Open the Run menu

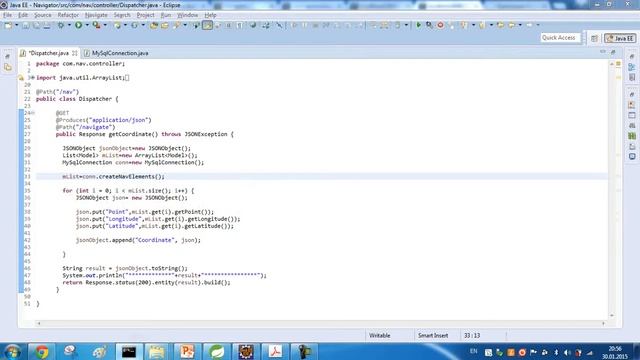click(x=166, y=15)
